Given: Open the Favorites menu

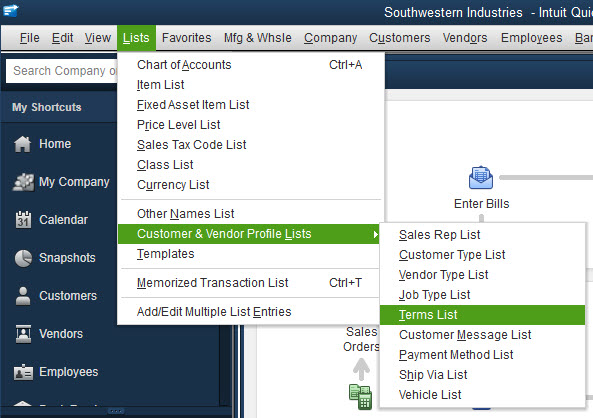Looking at the screenshot, I should click(186, 38).
